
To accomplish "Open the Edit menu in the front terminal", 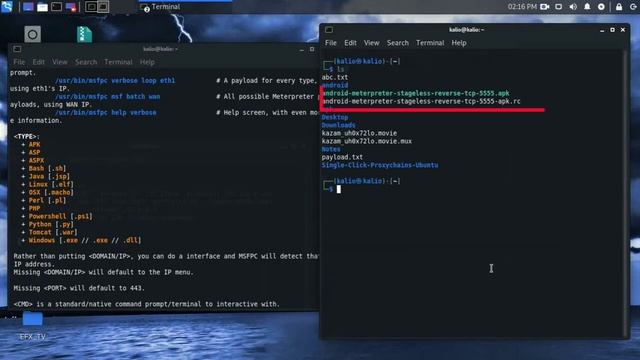I will coord(350,43).
